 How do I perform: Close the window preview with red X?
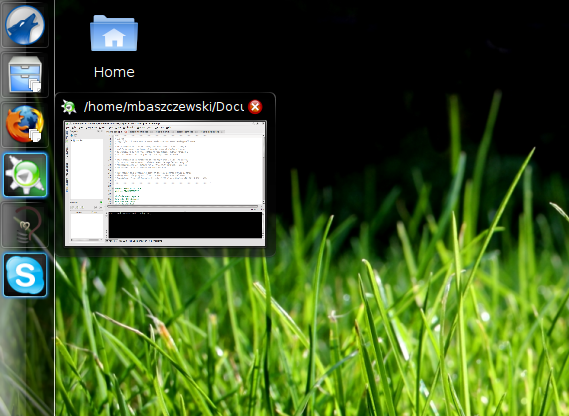click(x=255, y=107)
